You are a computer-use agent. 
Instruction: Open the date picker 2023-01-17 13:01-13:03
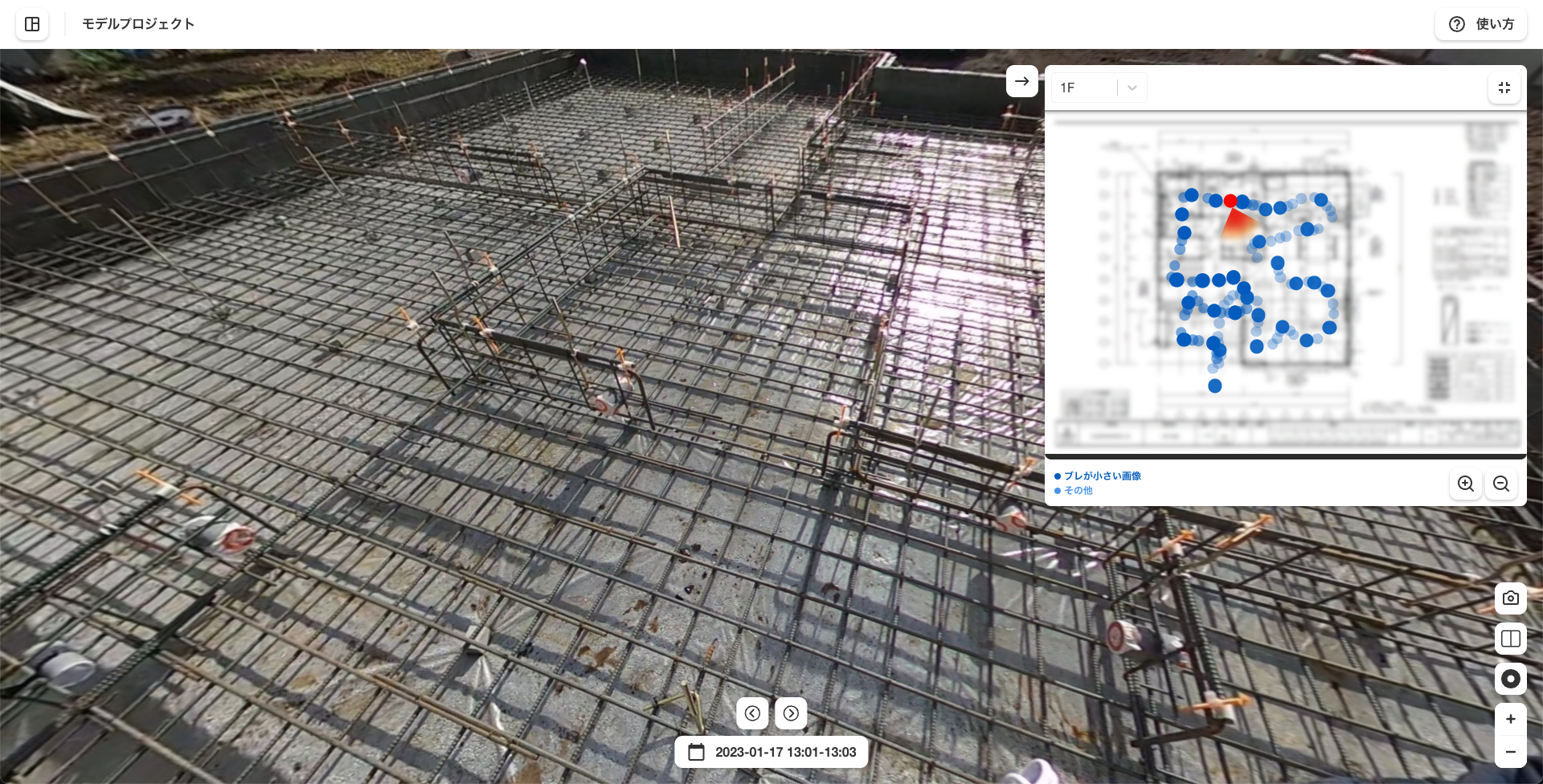point(771,752)
